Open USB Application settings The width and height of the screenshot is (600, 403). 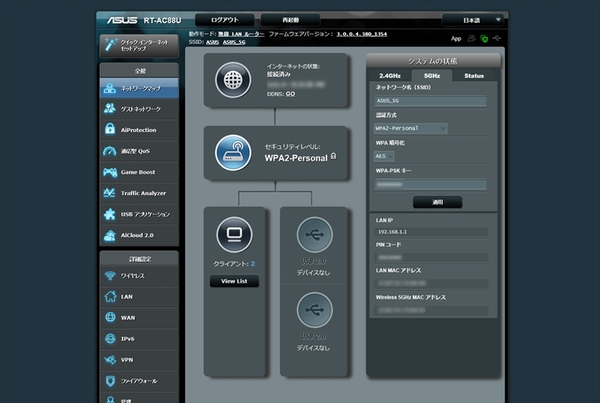139,214
